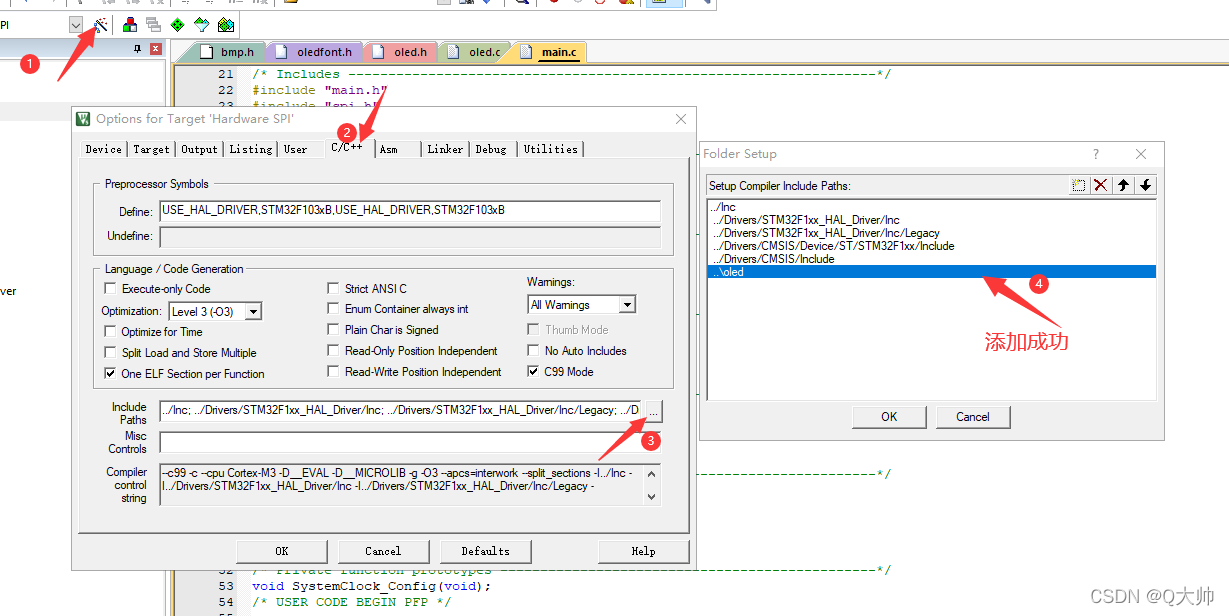
Task: Select the C/C++ tab
Action: 348,147
